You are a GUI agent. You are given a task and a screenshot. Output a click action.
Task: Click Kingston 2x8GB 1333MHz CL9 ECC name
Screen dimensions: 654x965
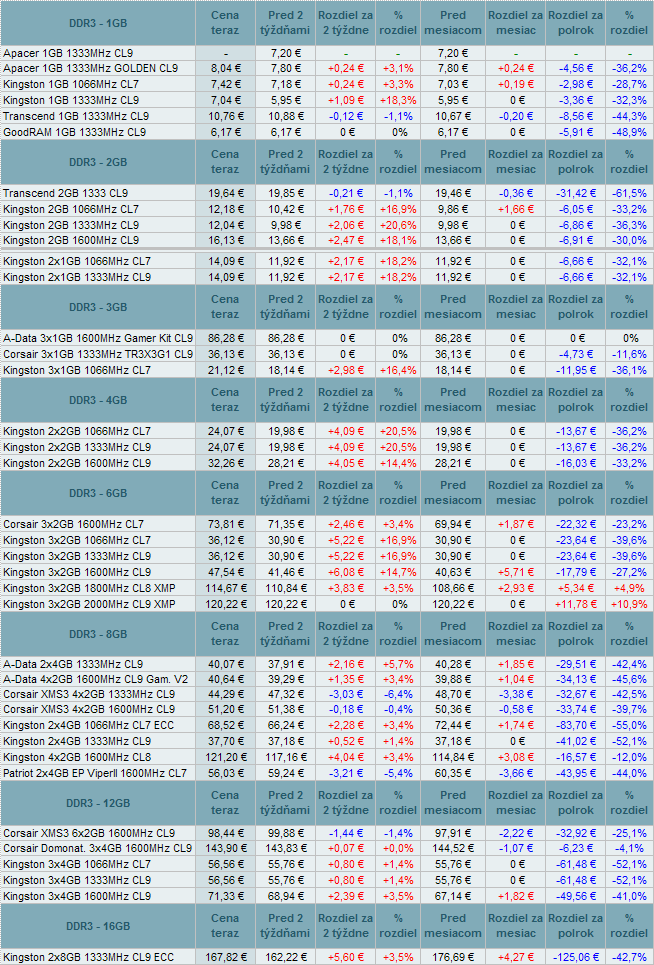pos(89,958)
